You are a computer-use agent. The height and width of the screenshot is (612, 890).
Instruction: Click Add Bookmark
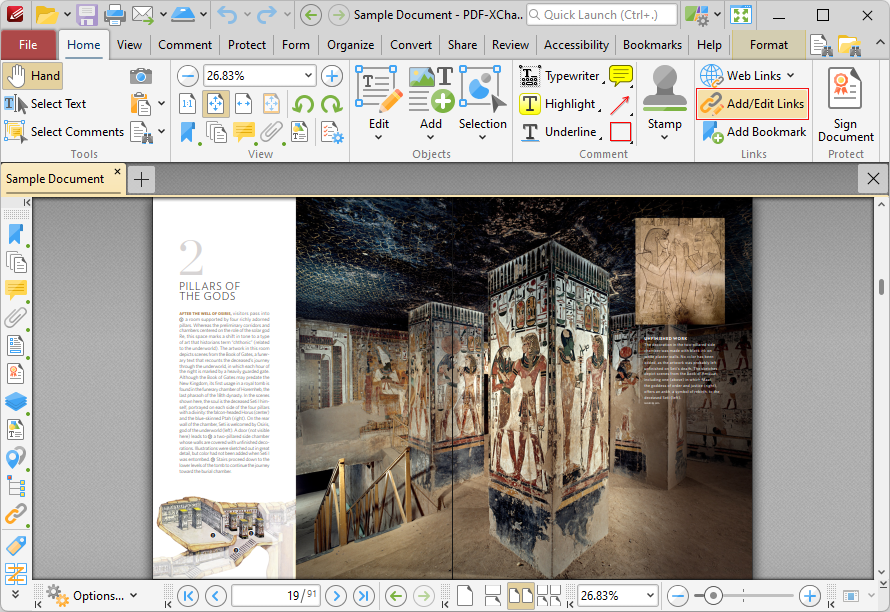pos(754,132)
